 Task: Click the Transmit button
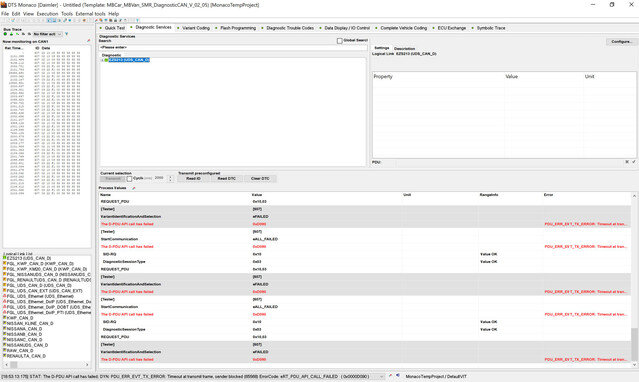coord(113,179)
